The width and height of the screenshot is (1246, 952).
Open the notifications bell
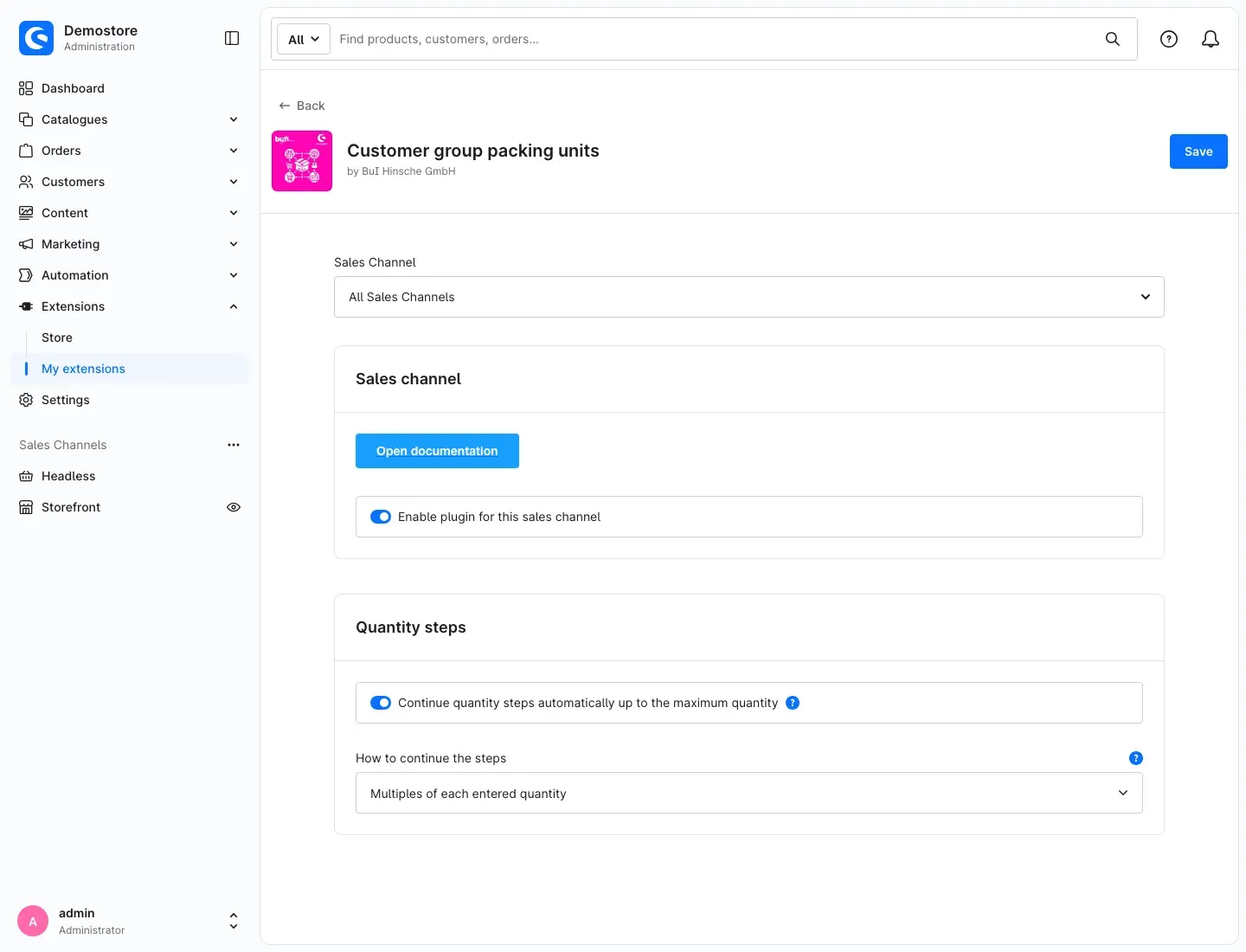coord(1211,39)
